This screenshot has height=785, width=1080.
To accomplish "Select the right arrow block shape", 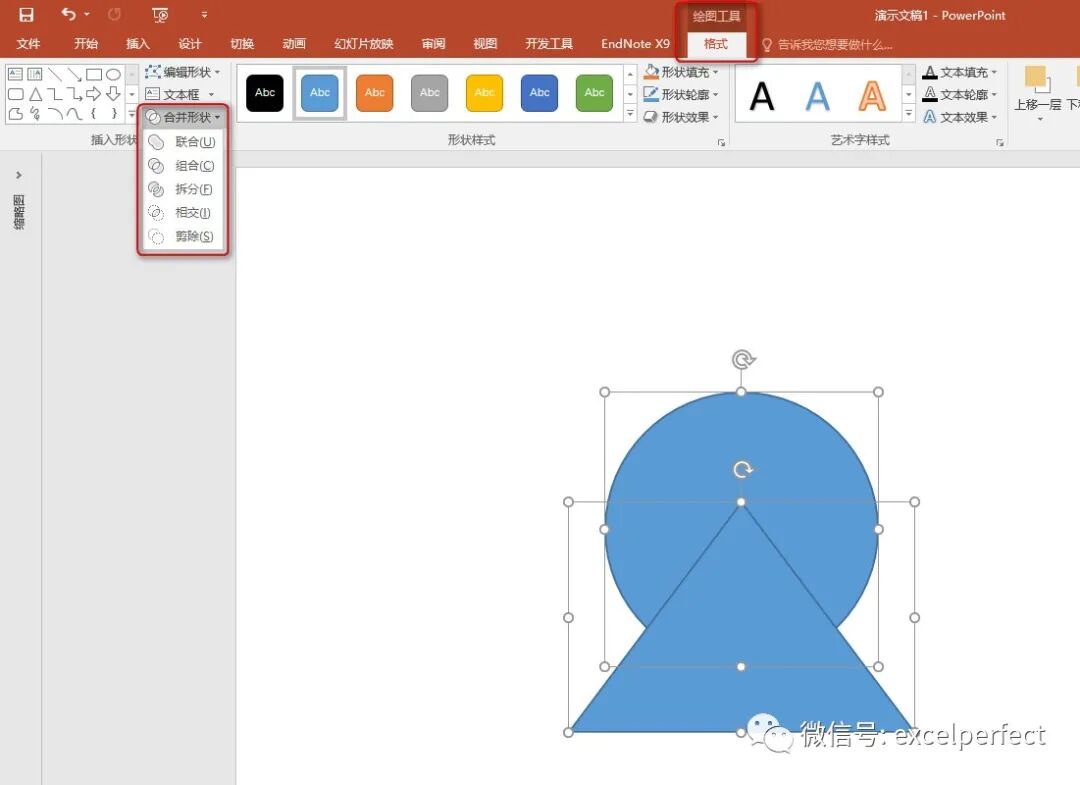I will [94, 94].
